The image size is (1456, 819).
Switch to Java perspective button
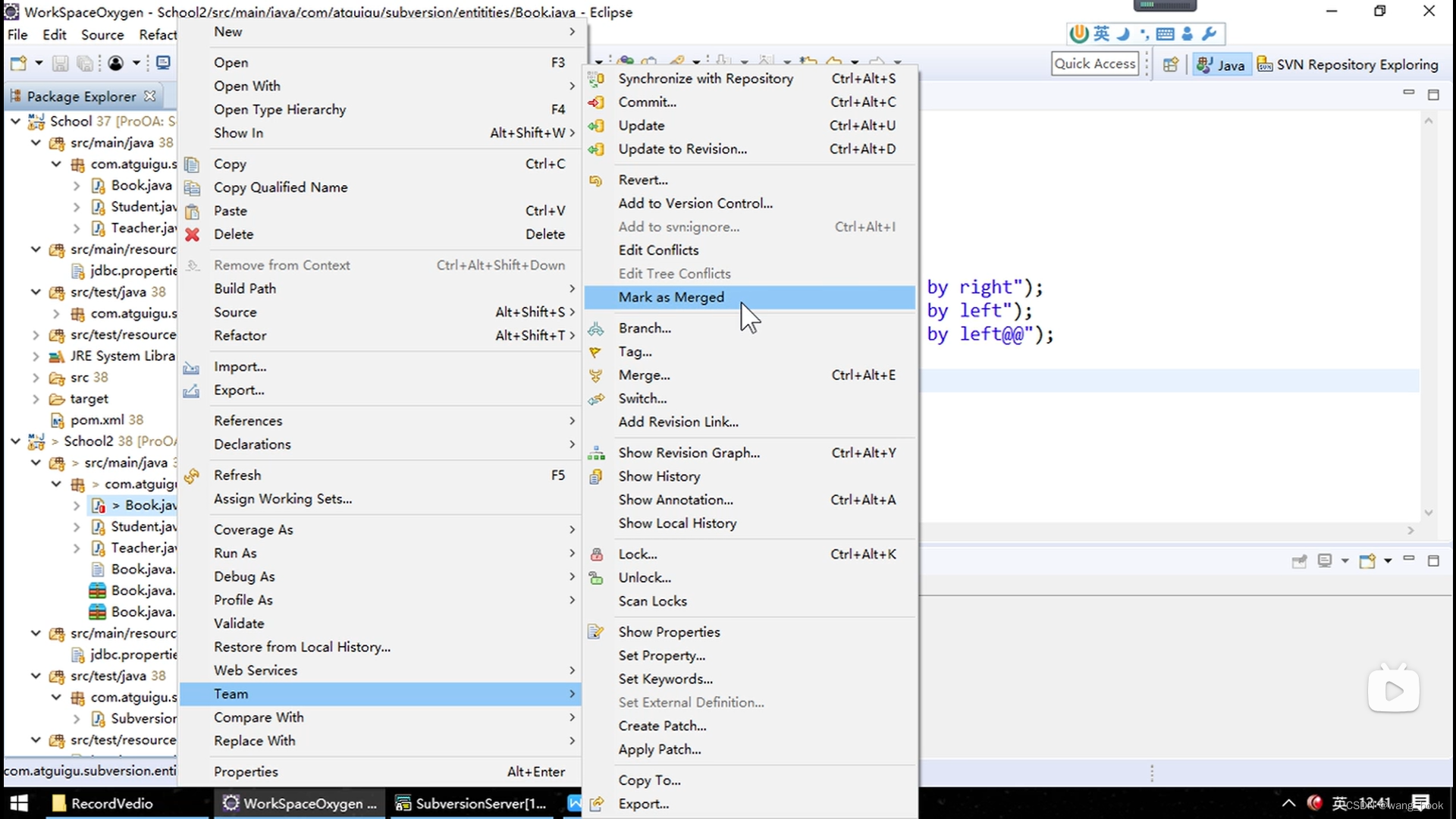1221,64
